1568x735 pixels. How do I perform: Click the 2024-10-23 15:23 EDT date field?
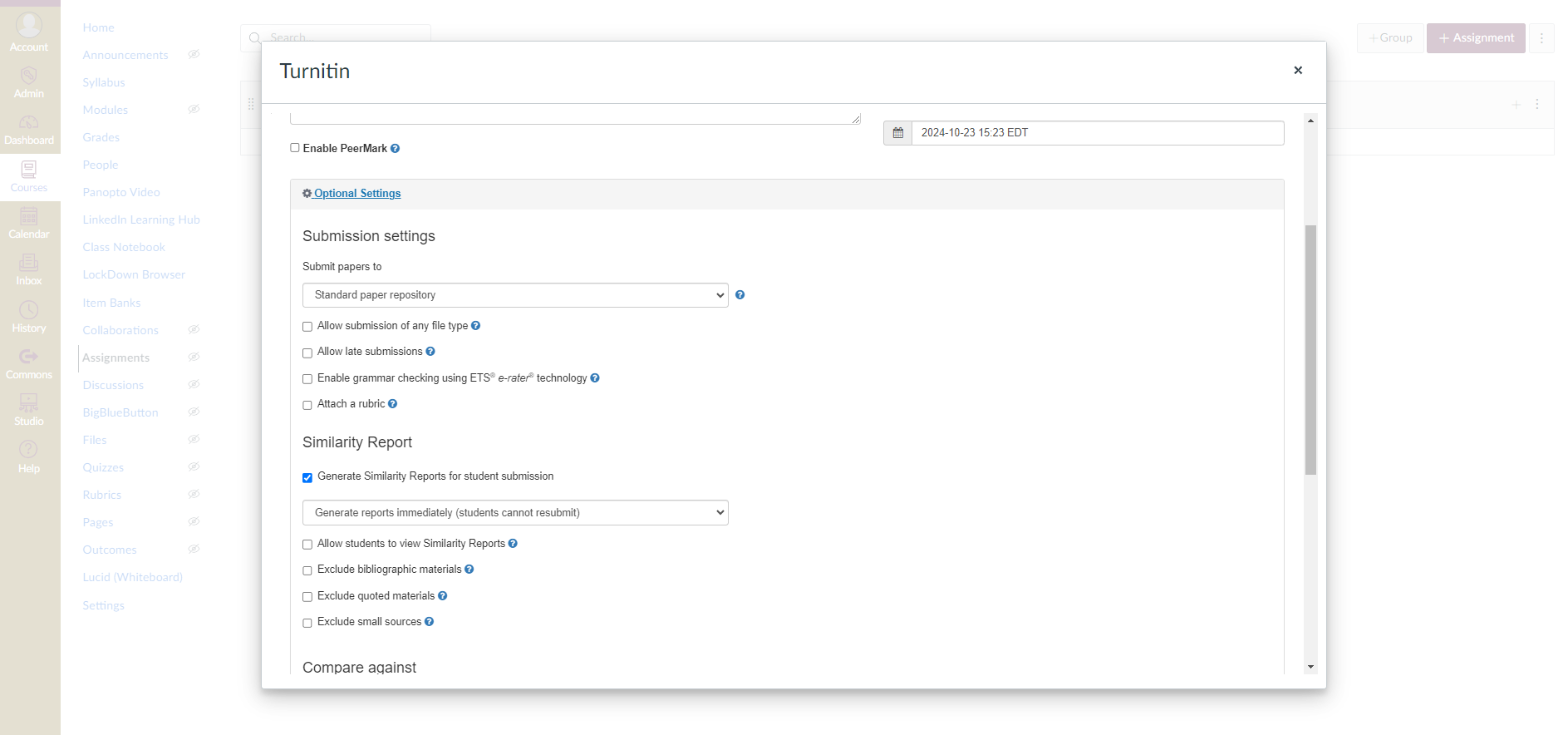point(1098,133)
